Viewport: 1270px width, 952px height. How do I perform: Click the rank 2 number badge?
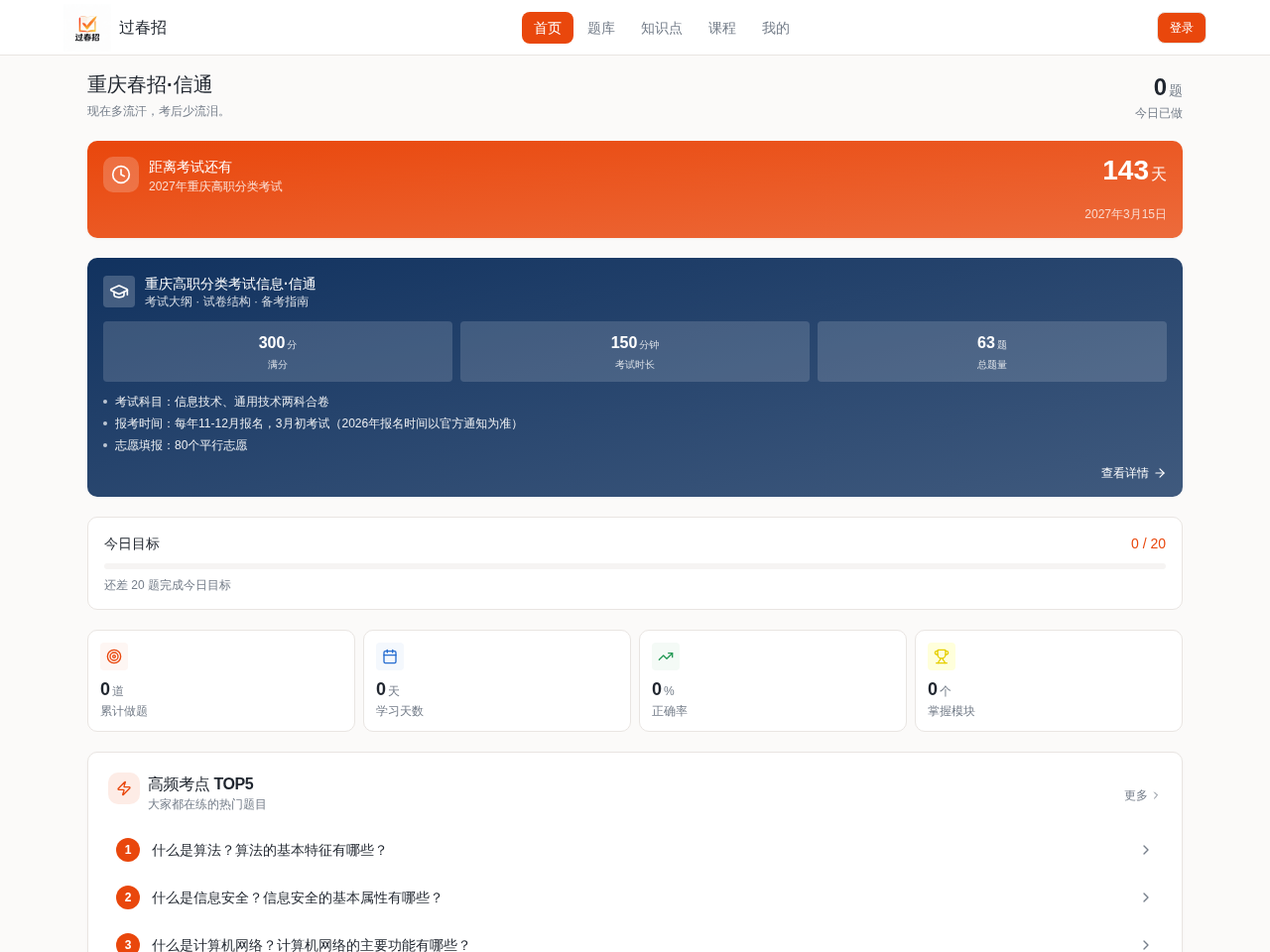click(x=128, y=897)
